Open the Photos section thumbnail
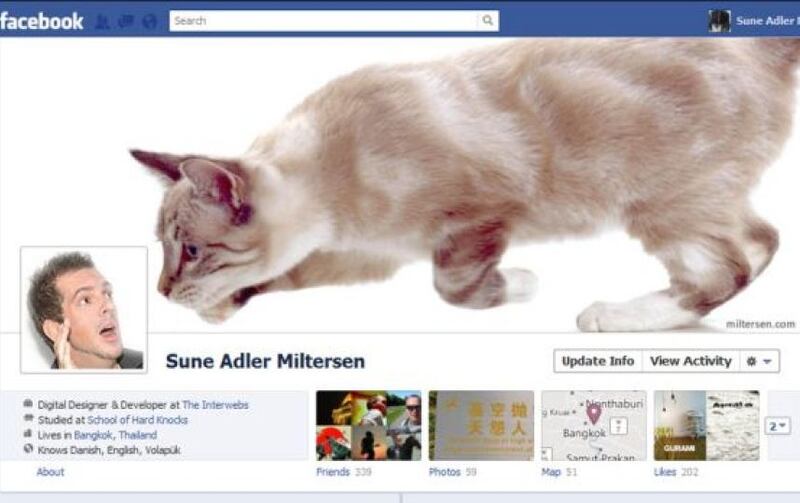 (482, 425)
